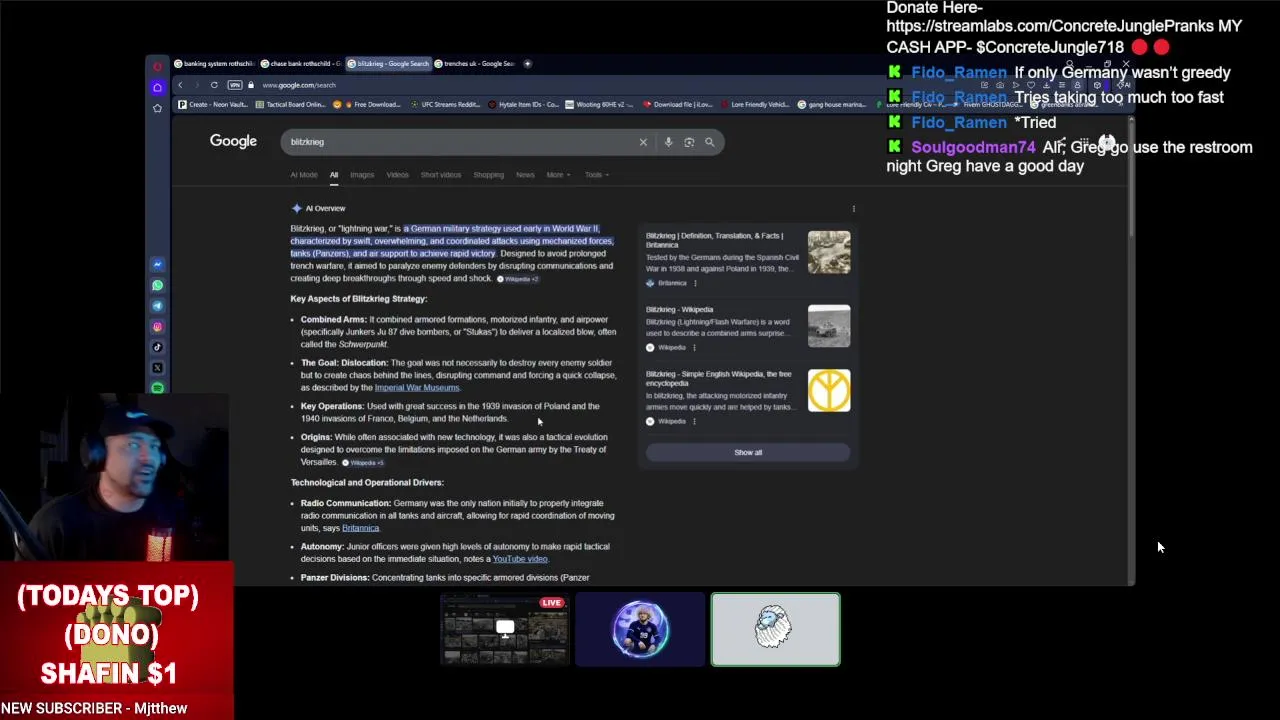
Task: Clear the search box with the X icon
Action: click(643, 142)
